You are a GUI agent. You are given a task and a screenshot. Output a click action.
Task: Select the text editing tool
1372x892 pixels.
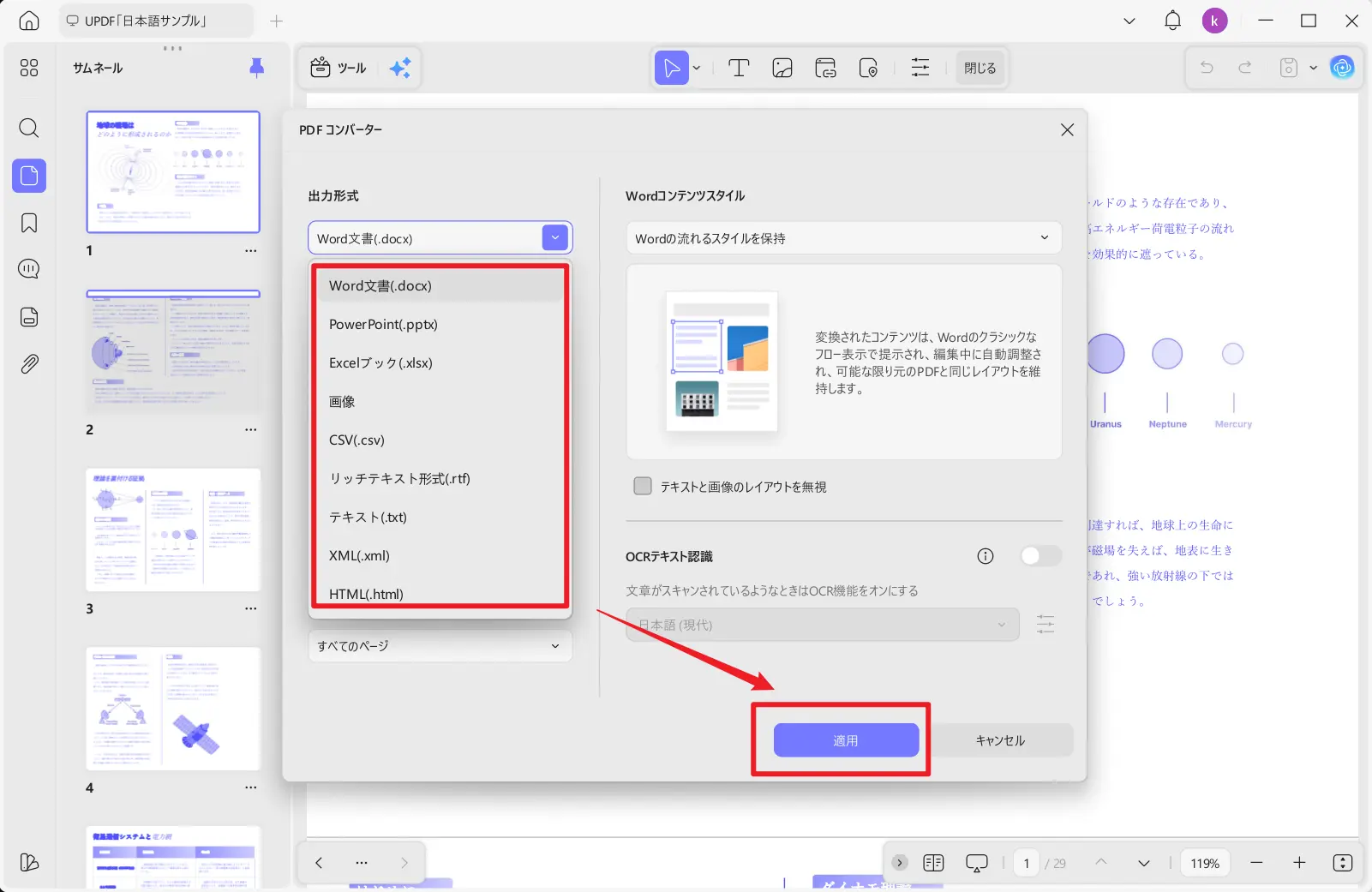(739, 68)
